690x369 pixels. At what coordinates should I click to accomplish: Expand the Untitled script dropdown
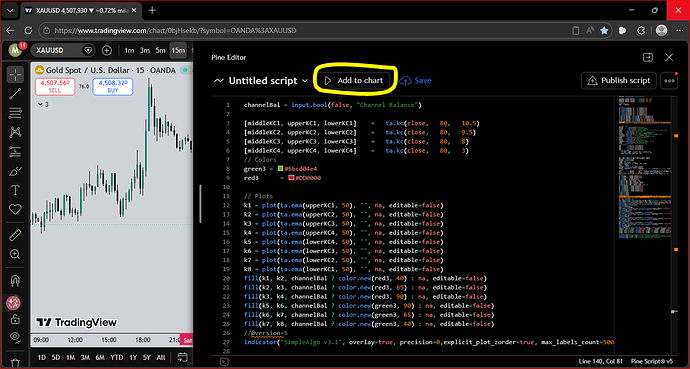click(305, 81)
